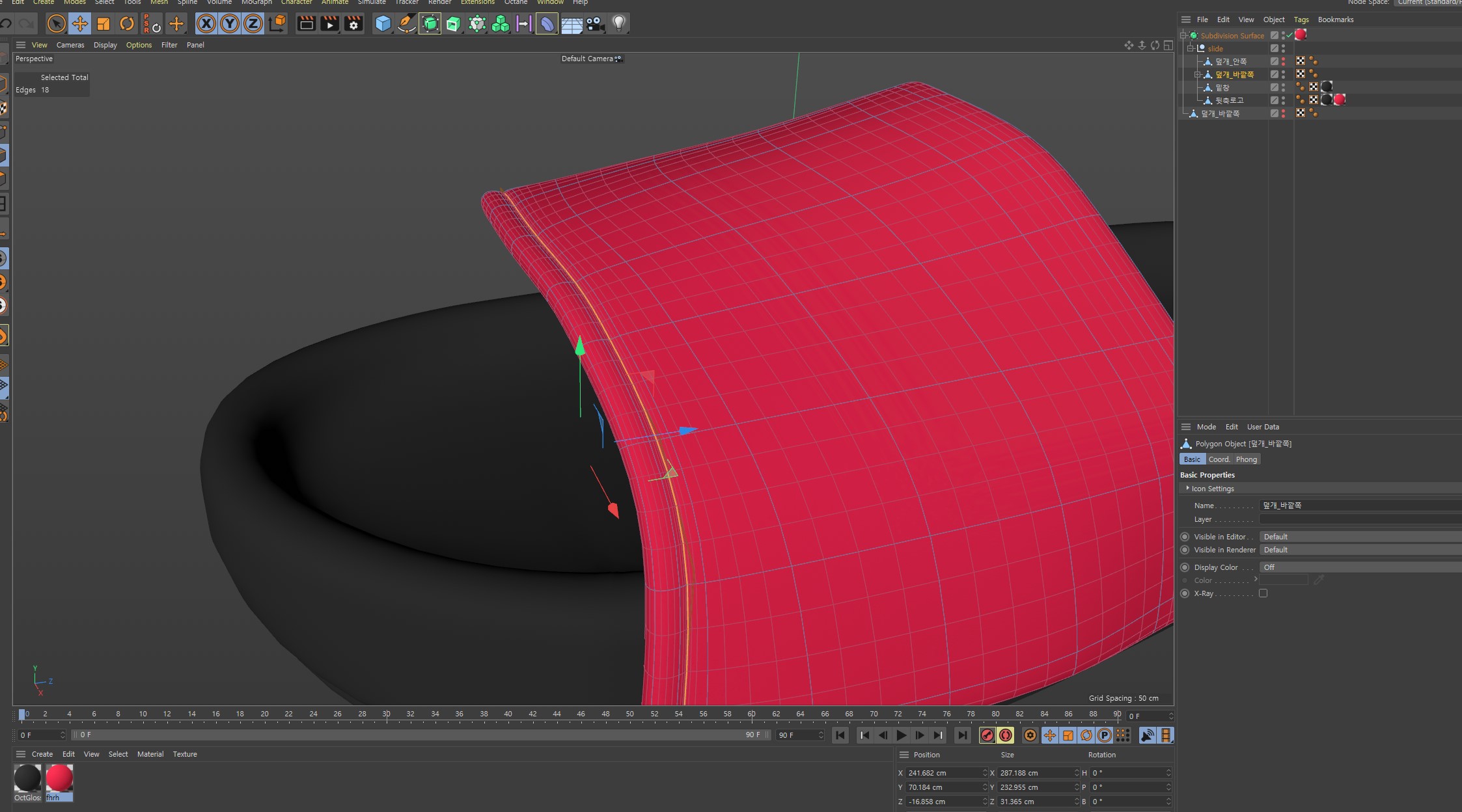
Task: Add a Cube primitive object
Action: click(x=383, y=24)
